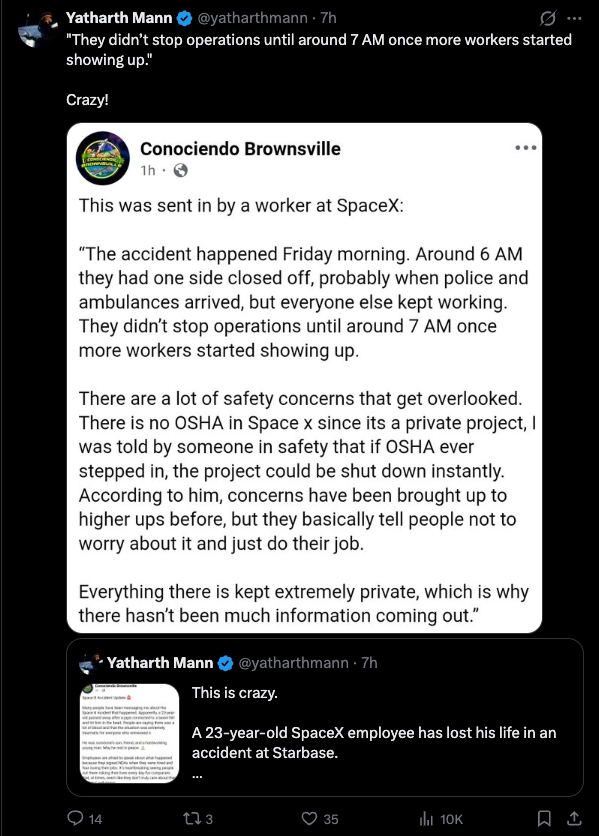Click Yatharth Mann display name at top

pyautogui.click(x=119, y=18)
